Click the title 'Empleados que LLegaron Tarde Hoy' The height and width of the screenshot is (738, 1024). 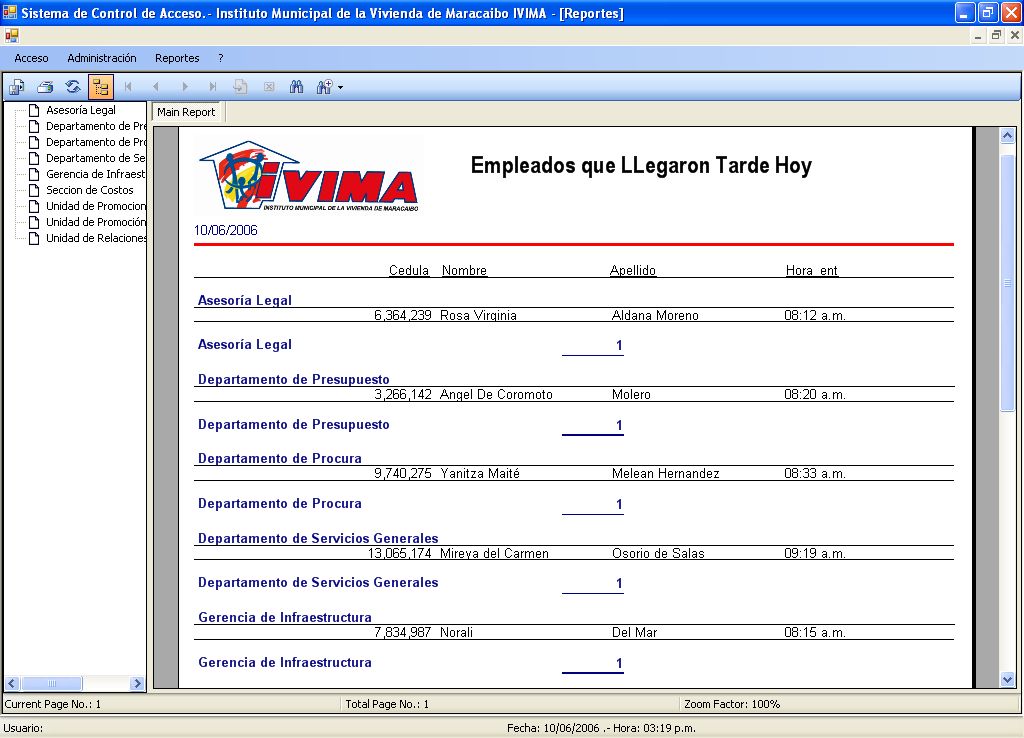(641, 165)
